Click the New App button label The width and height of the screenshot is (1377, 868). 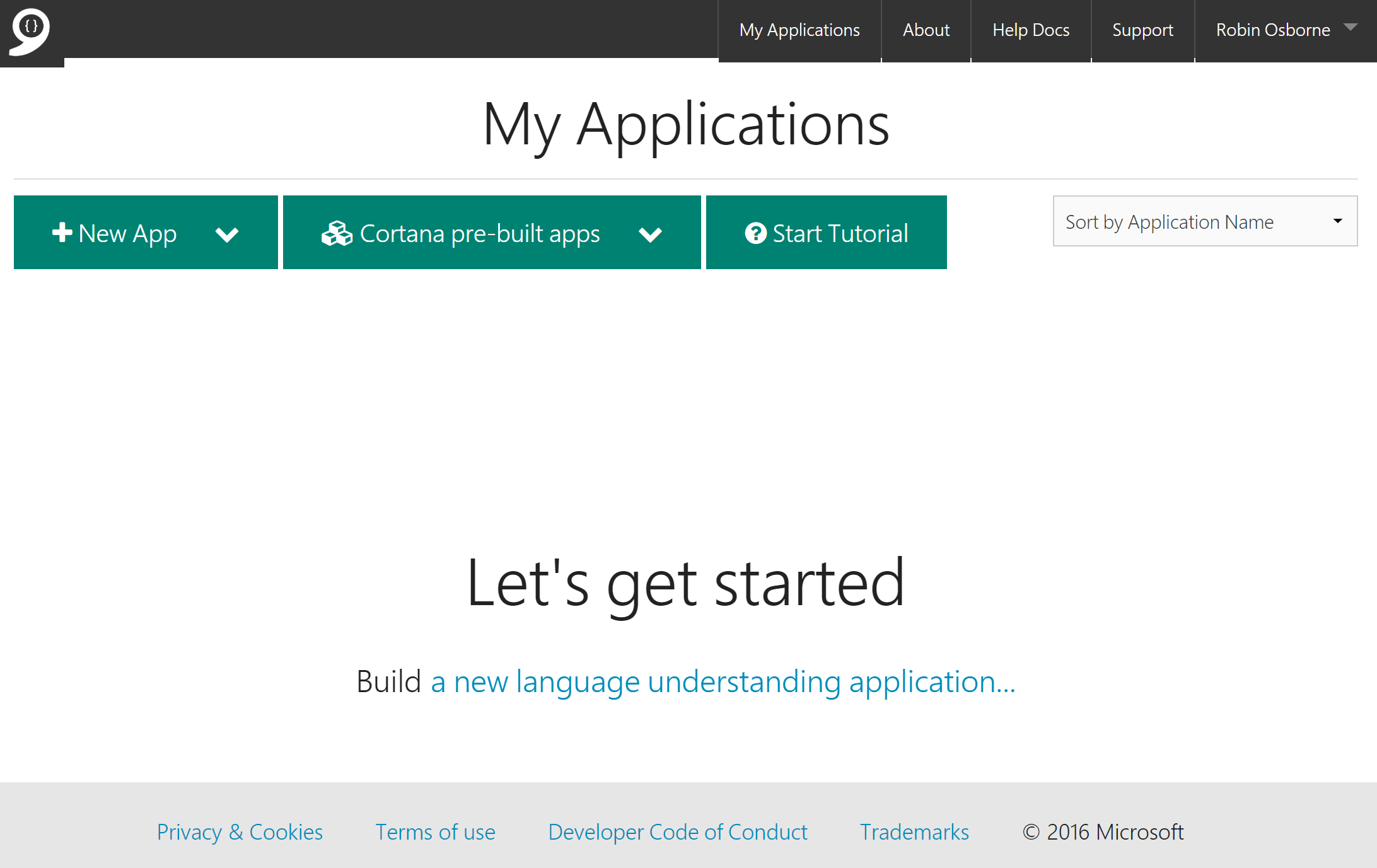click(127, 233)
